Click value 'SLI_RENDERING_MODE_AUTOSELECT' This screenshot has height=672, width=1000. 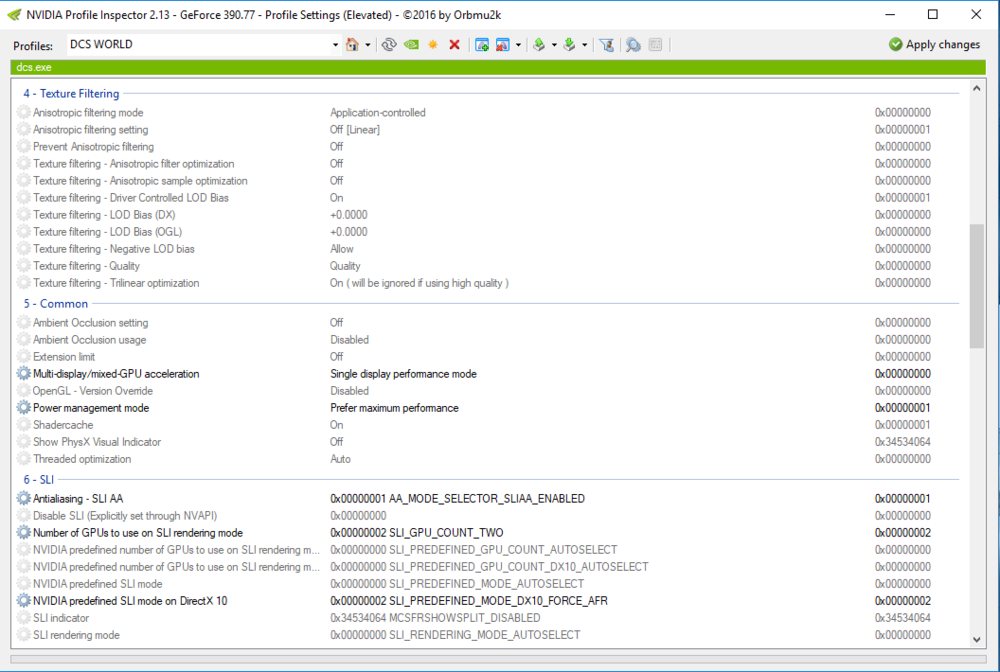[x=485, y=635]
